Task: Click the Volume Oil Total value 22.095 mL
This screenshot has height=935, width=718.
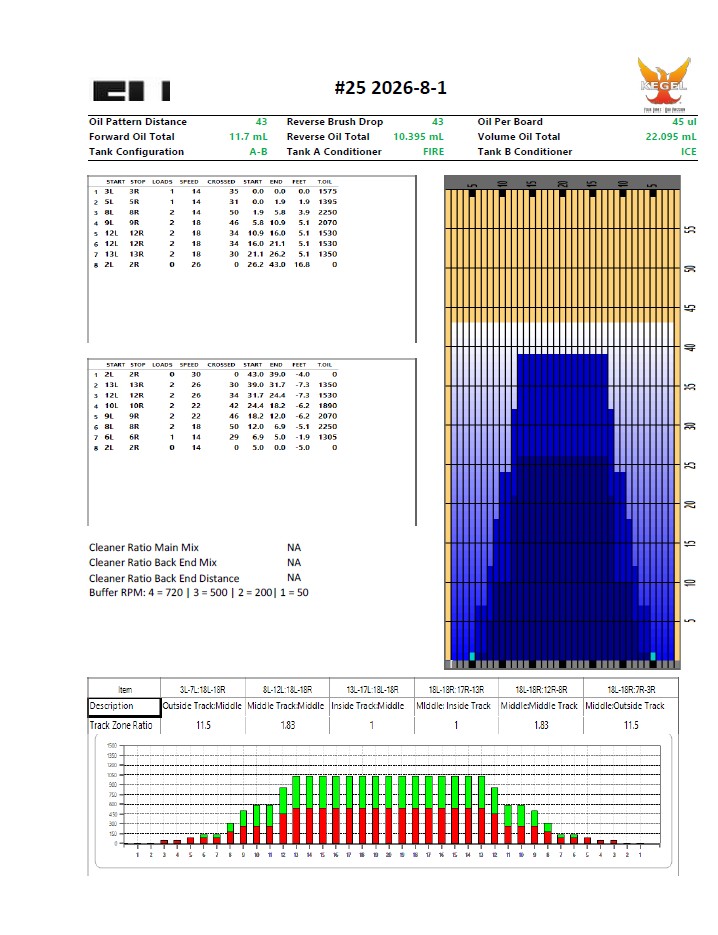Action: 671,137
